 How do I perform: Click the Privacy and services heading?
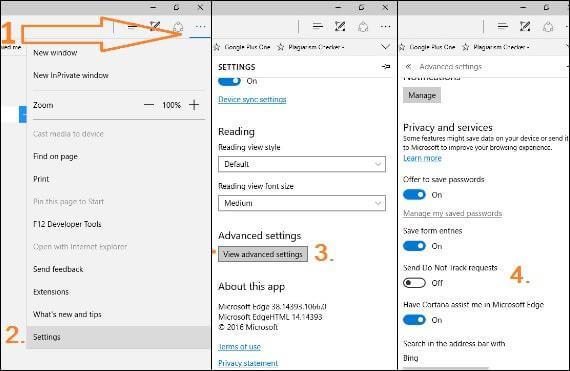point(448,128)
